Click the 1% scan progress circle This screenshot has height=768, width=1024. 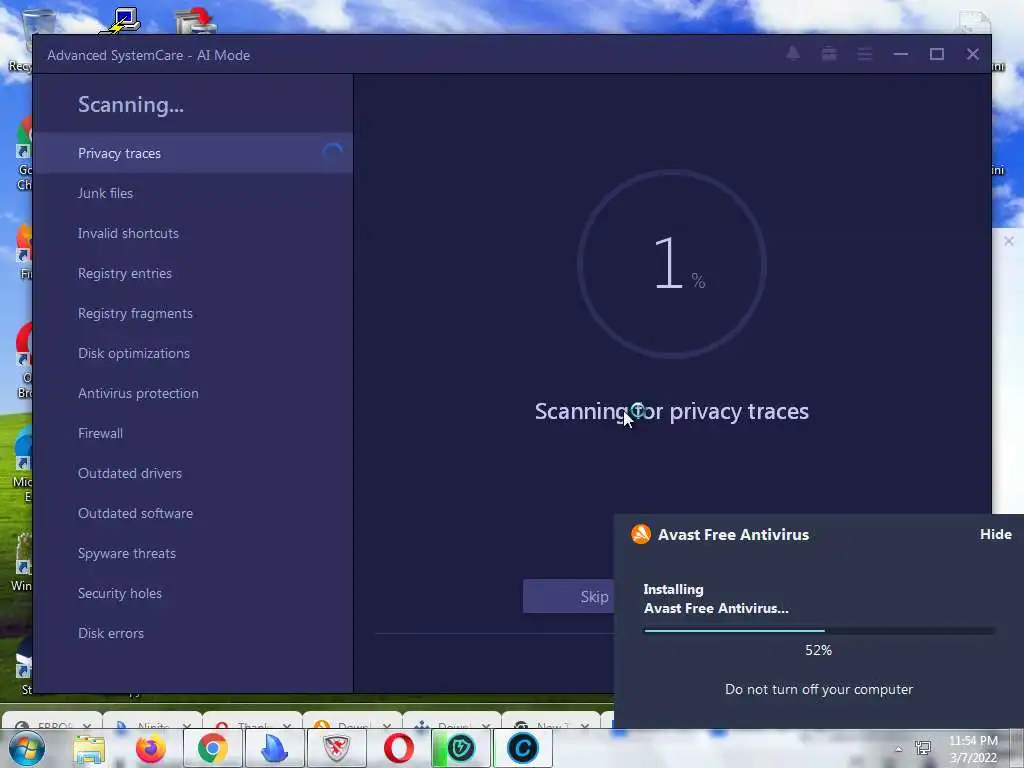pyautogui.click(x=671, y=264)
